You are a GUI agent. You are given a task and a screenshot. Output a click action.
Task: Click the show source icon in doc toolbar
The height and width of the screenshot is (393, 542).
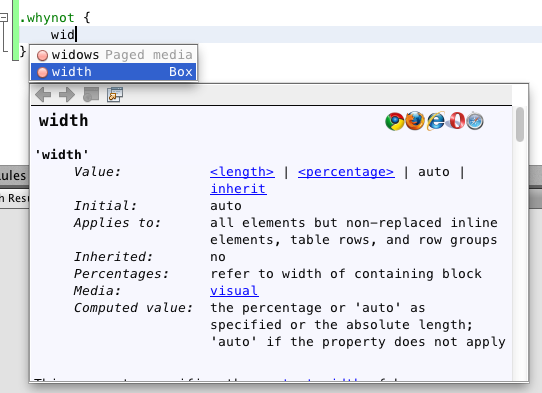point(91,94)
